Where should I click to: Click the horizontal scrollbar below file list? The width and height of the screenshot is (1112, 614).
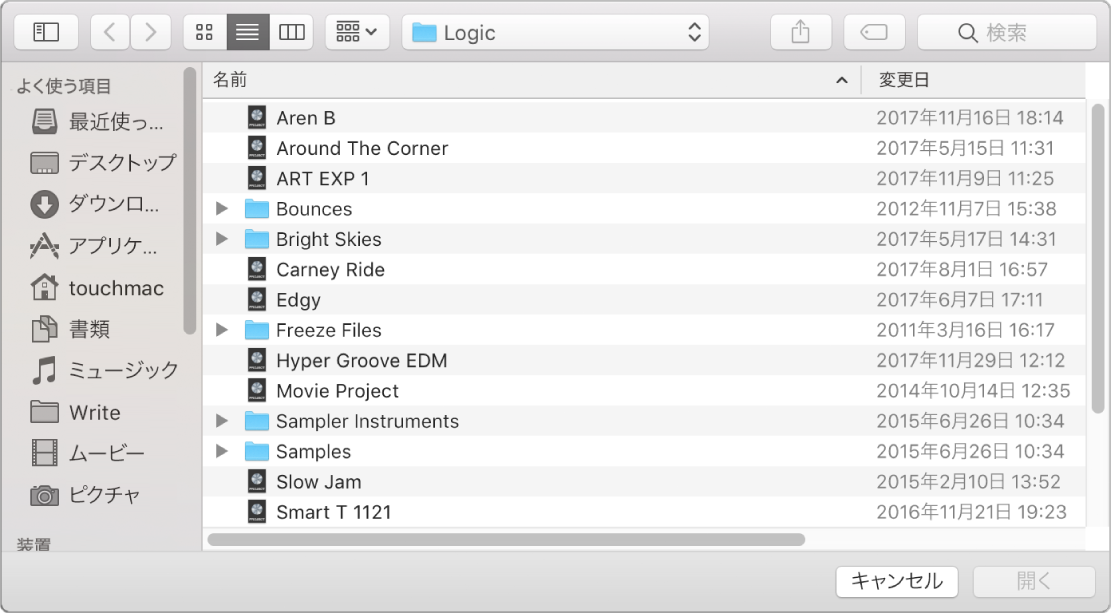506,540
